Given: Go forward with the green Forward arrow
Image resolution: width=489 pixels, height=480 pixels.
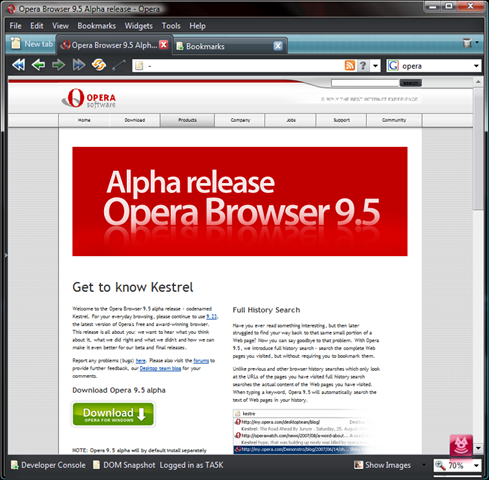Looking at the screenshot, I should 59,65.
